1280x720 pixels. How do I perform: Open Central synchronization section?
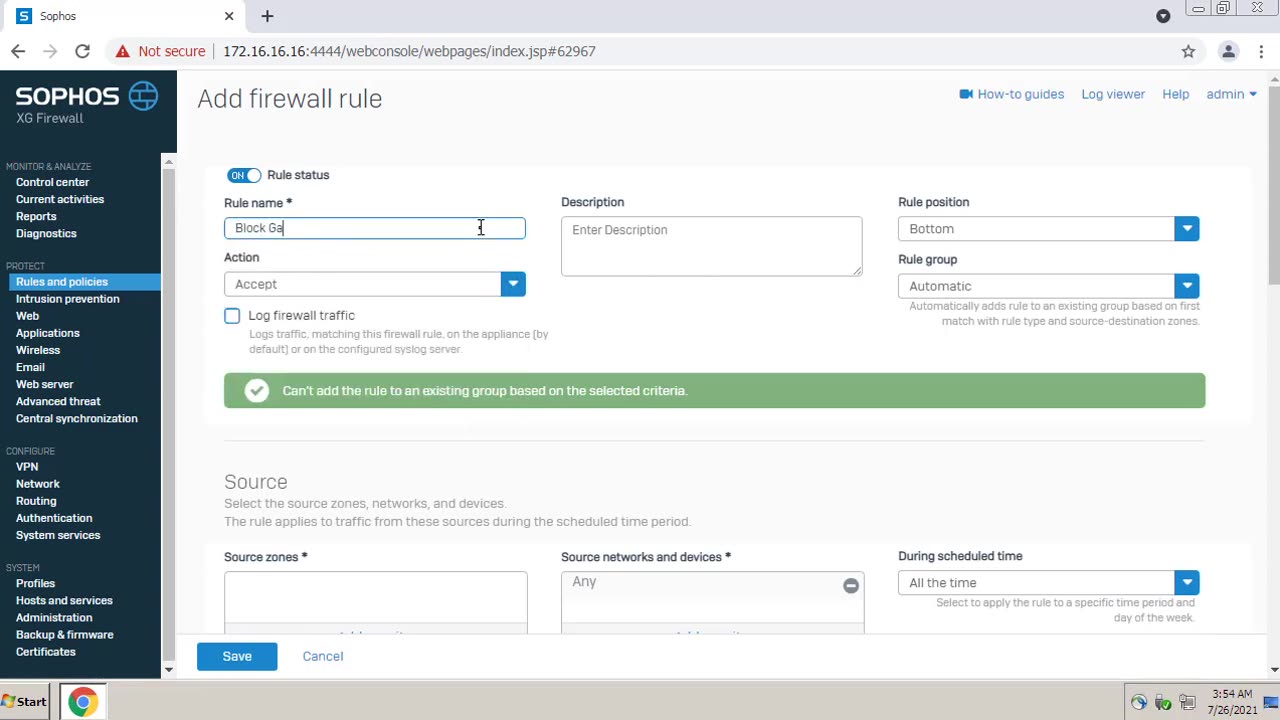pos(76,418)
